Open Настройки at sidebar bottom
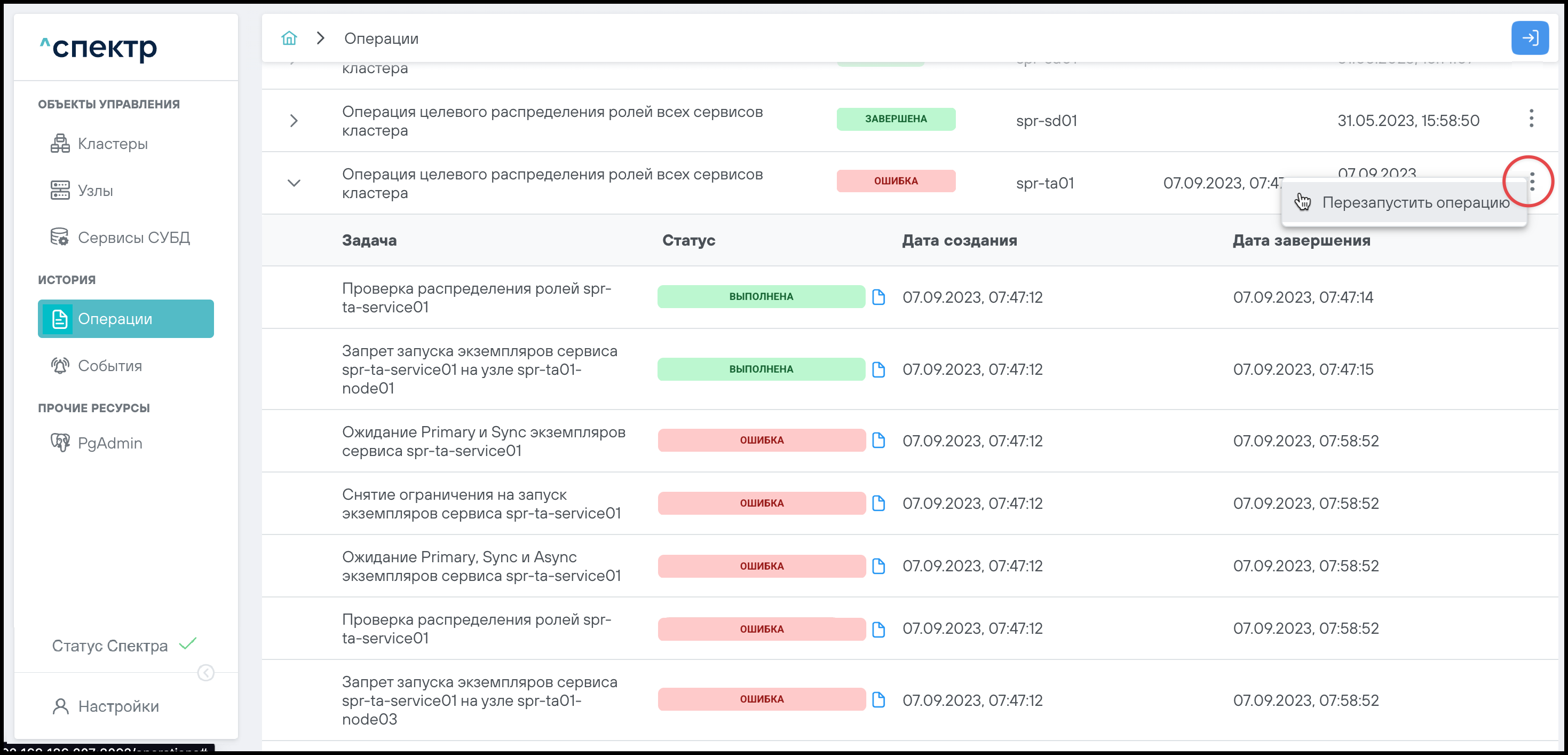This screenshot has width=1568, height=755. 118,706
